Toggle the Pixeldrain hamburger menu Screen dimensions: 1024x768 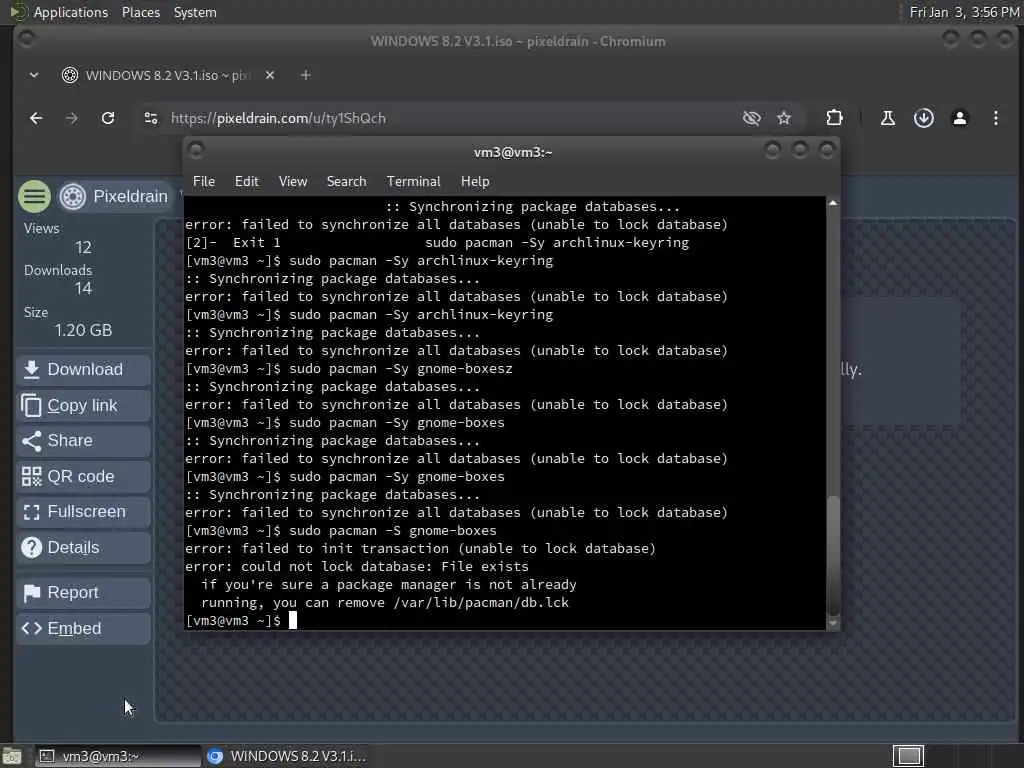click(34, 196)
